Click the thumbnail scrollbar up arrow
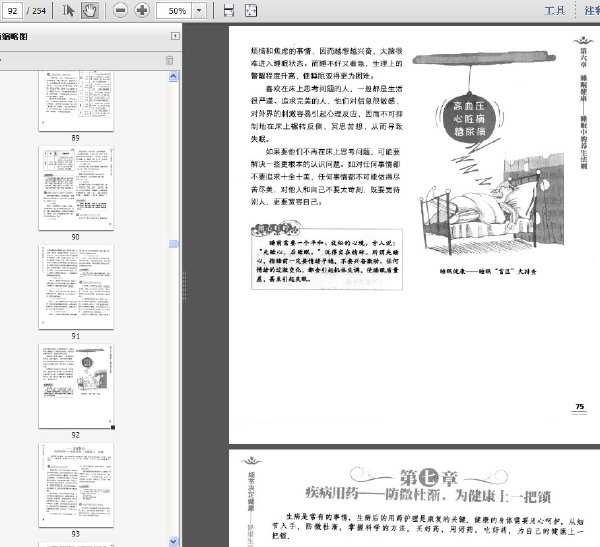The image size is (600, 547). [173, 76]
